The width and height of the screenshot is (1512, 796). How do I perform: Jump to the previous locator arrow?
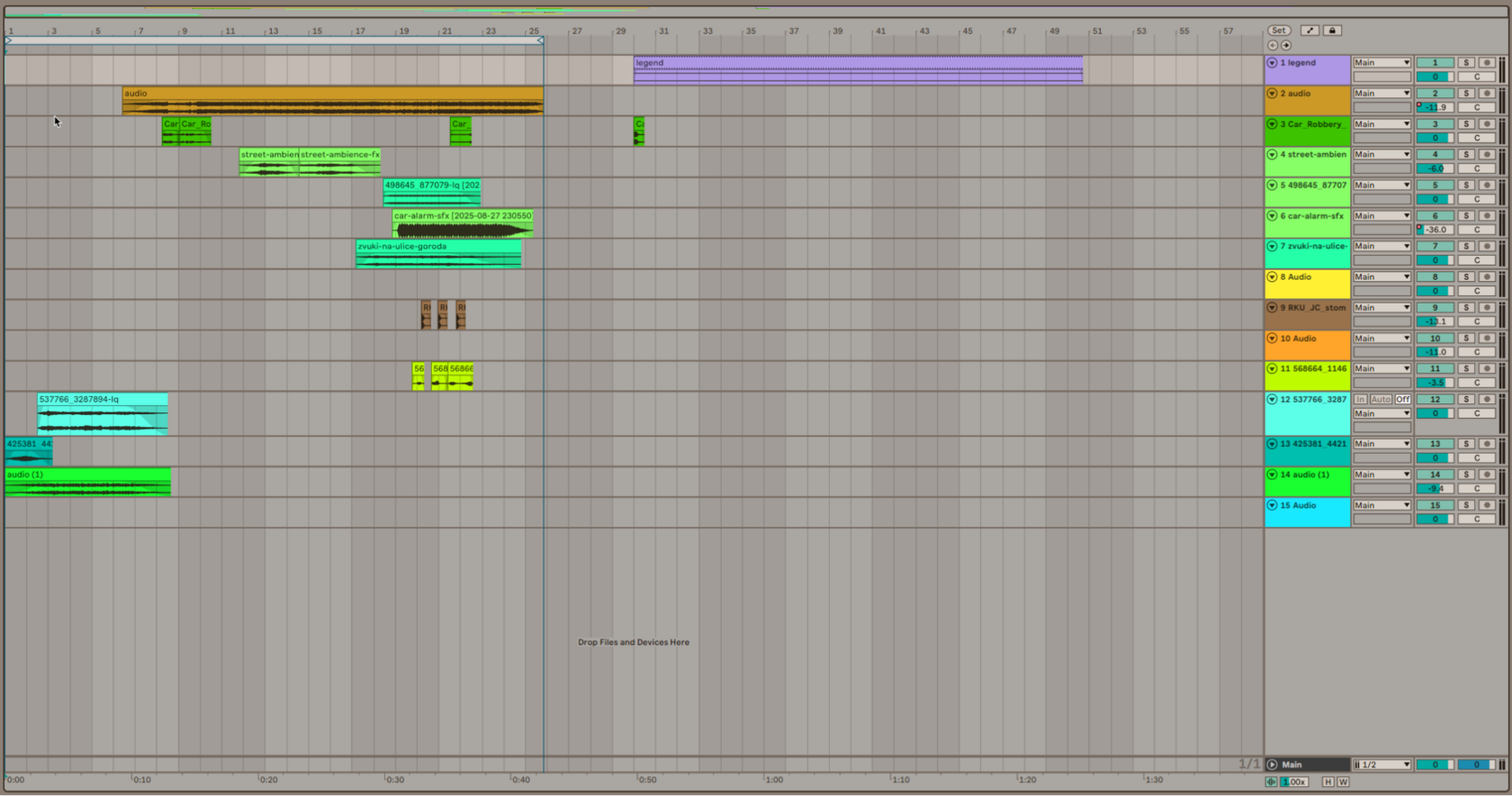pos(1273,45)
